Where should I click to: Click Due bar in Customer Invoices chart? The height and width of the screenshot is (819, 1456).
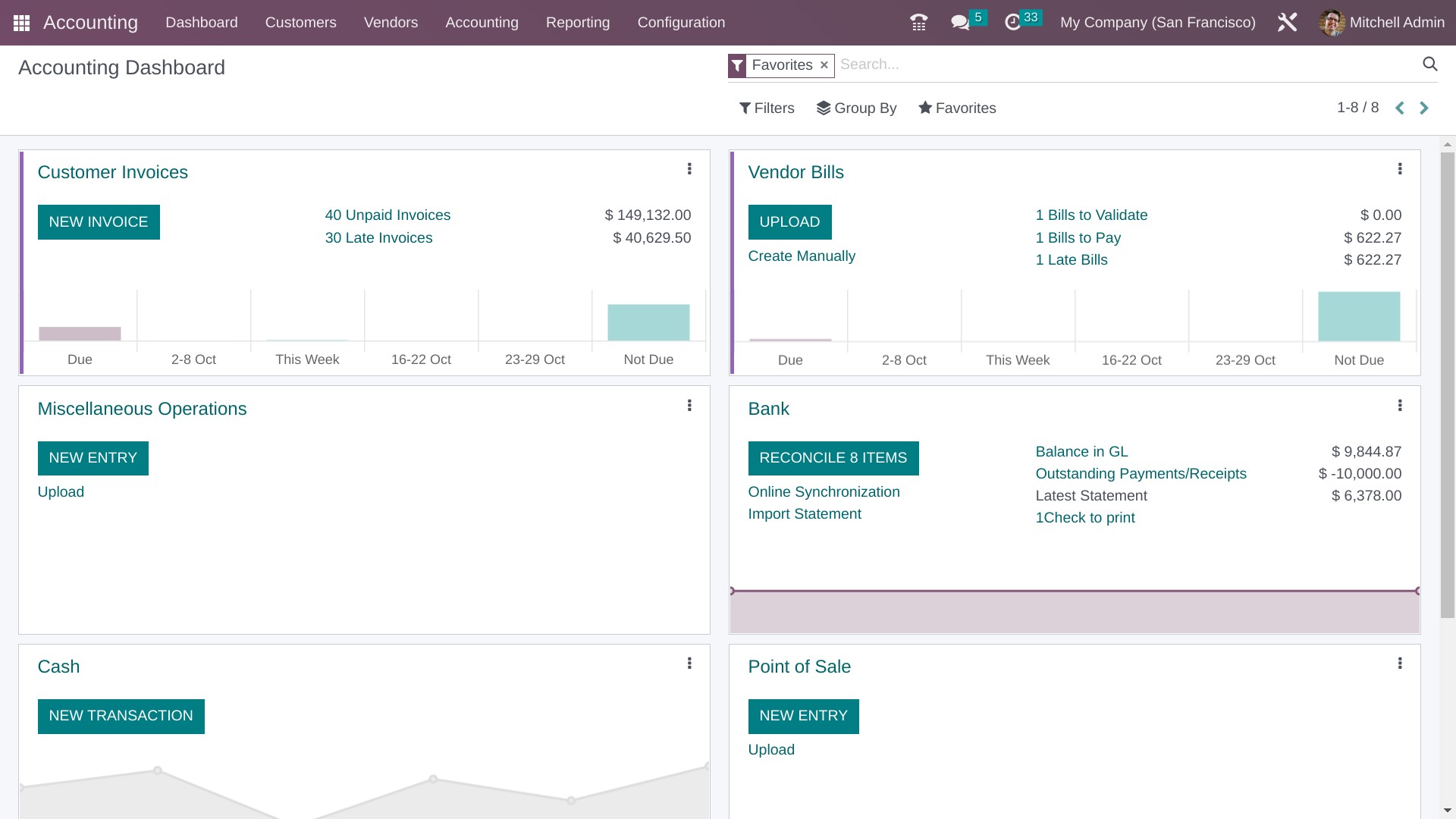[80, 334]
